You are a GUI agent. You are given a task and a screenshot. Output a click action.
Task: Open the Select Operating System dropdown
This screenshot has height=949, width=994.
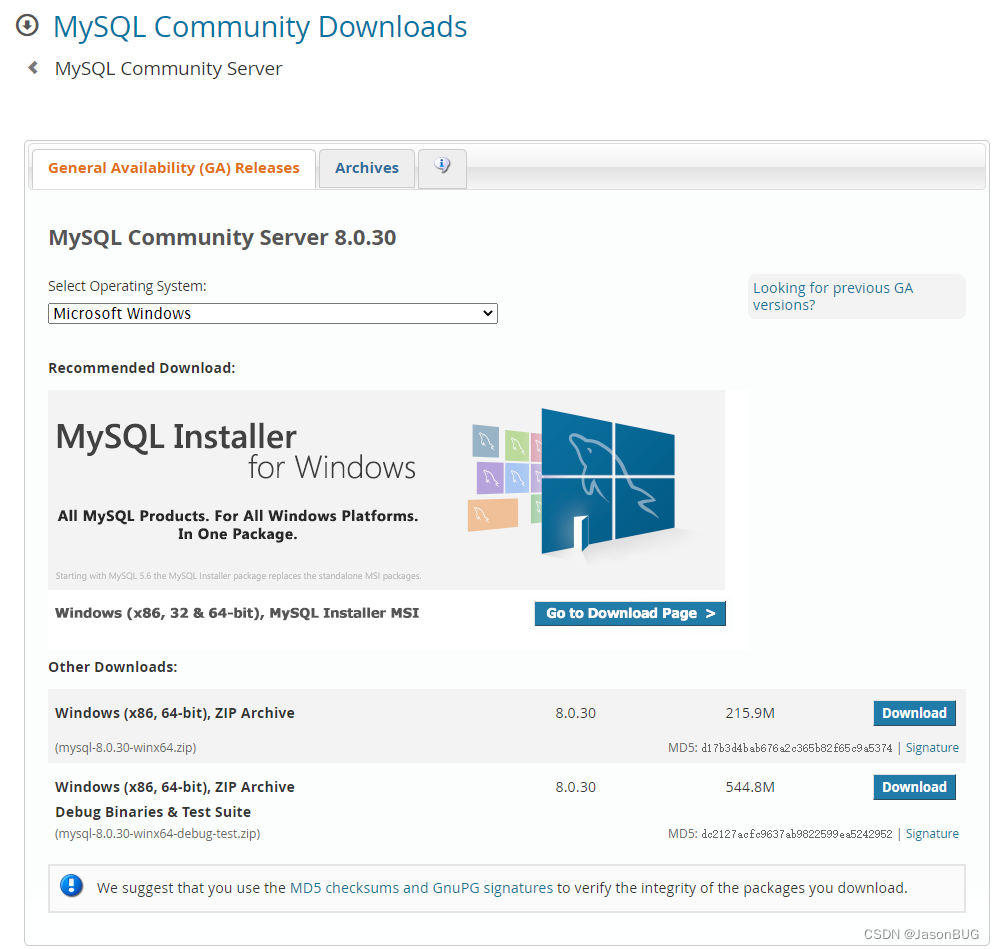point(273,313)
